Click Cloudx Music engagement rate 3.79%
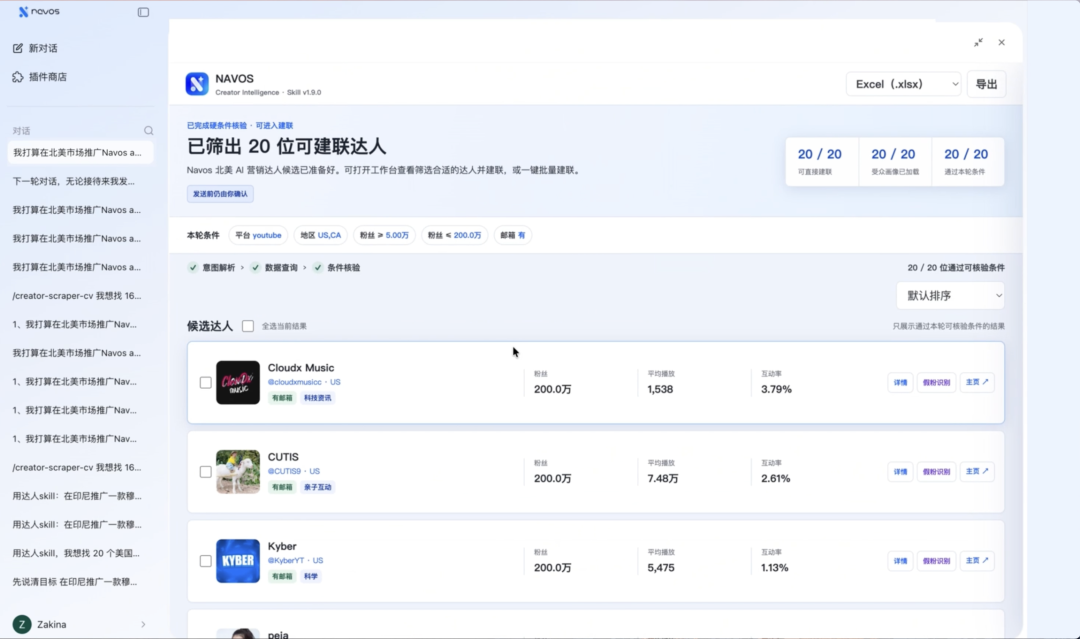This screenshot has width=1080, height=639. [776, 390]
